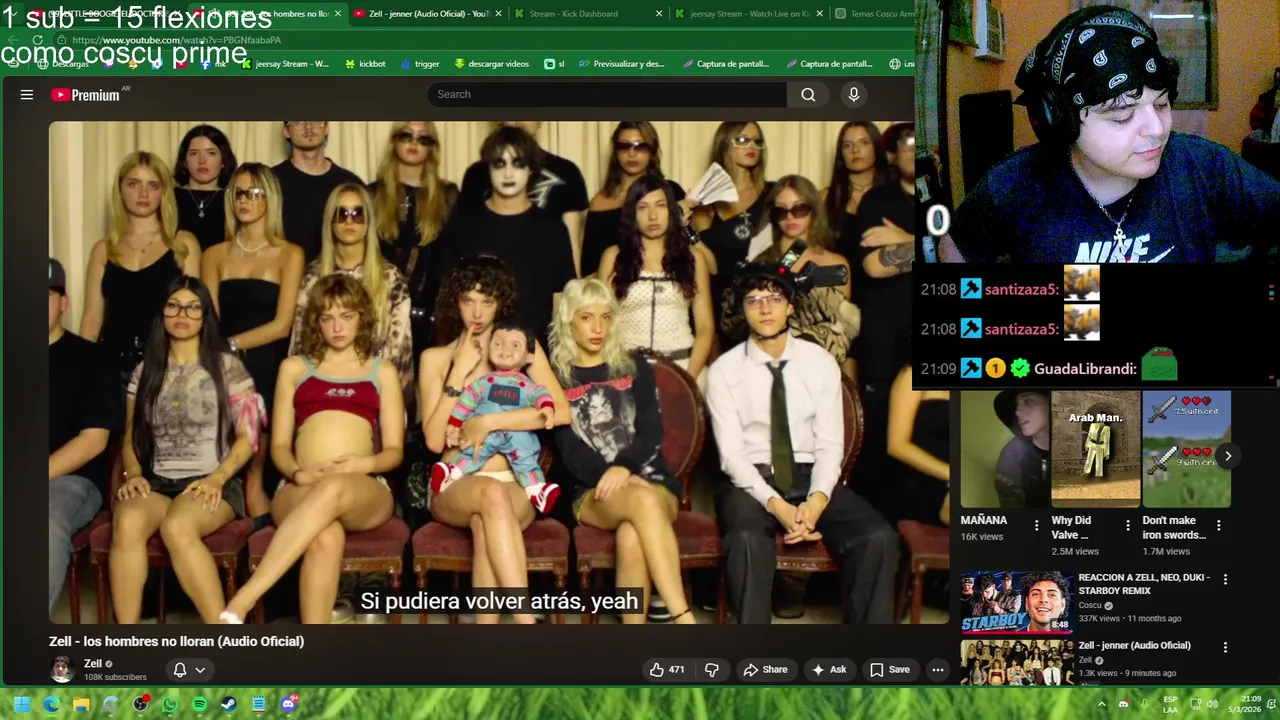Open the Ask AI button
Viewport: 1280px width, 720px height.
point(829,670)
